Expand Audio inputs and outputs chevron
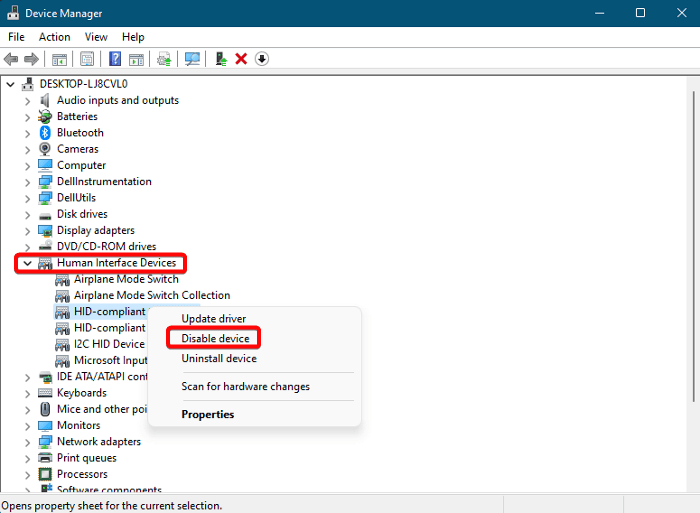This screenshot has height=513, width=700. pos(27,101)
